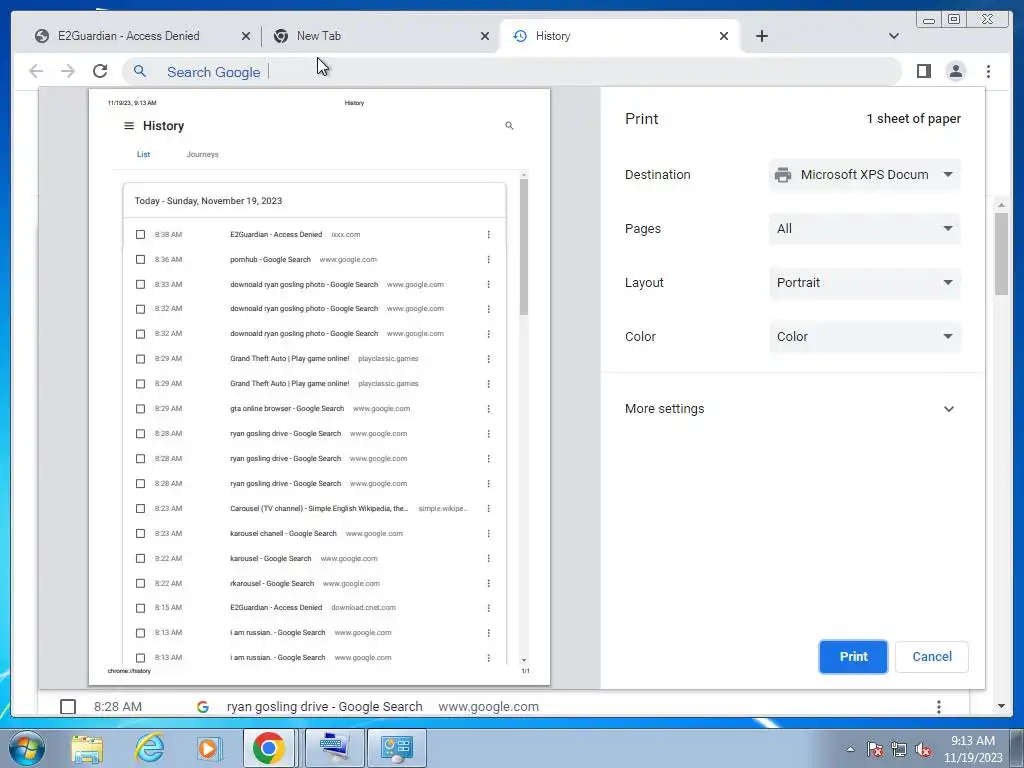Image resolution: width=1024 pixels, height=768 pixels.
Task: Tick the checkbox for rkarousel Google Search entry
Action: click(x=140, y=583)
